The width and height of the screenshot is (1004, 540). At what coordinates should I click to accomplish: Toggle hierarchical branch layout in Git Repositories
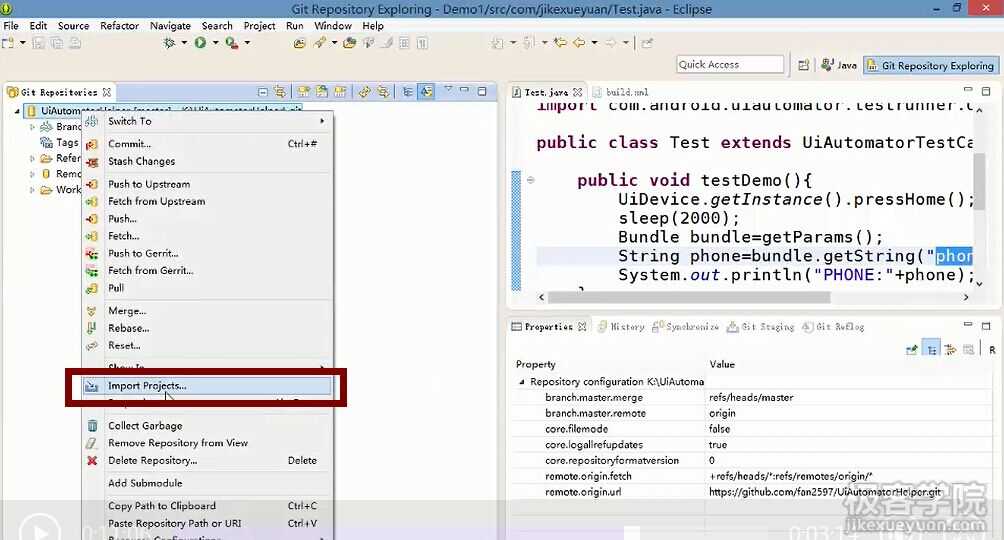pyautogui.click(x=407, y=92)
